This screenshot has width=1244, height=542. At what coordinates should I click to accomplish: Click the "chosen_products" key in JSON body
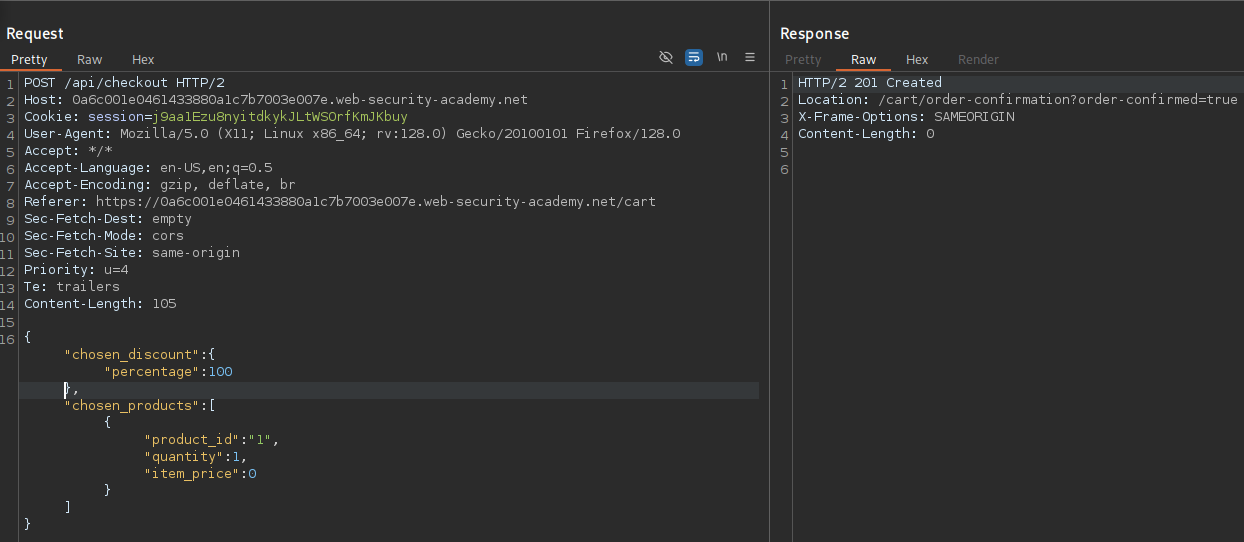click(132, 406)
